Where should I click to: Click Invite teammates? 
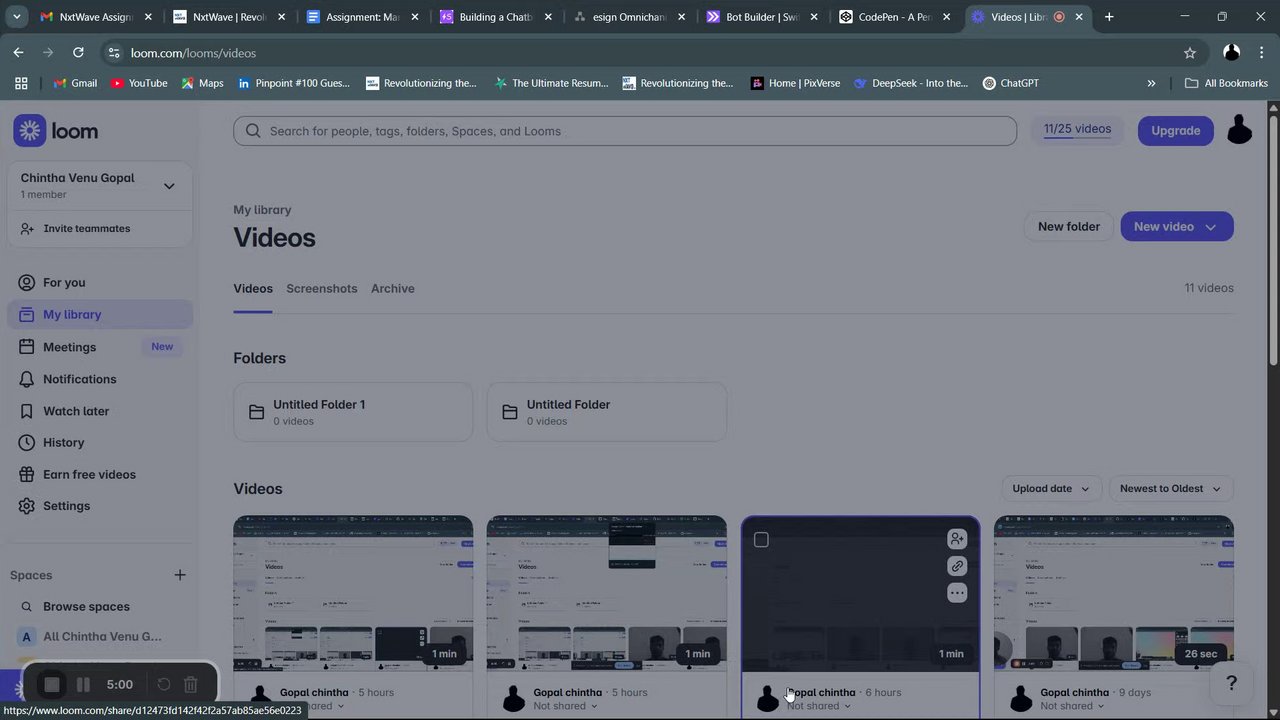(76, 228)
